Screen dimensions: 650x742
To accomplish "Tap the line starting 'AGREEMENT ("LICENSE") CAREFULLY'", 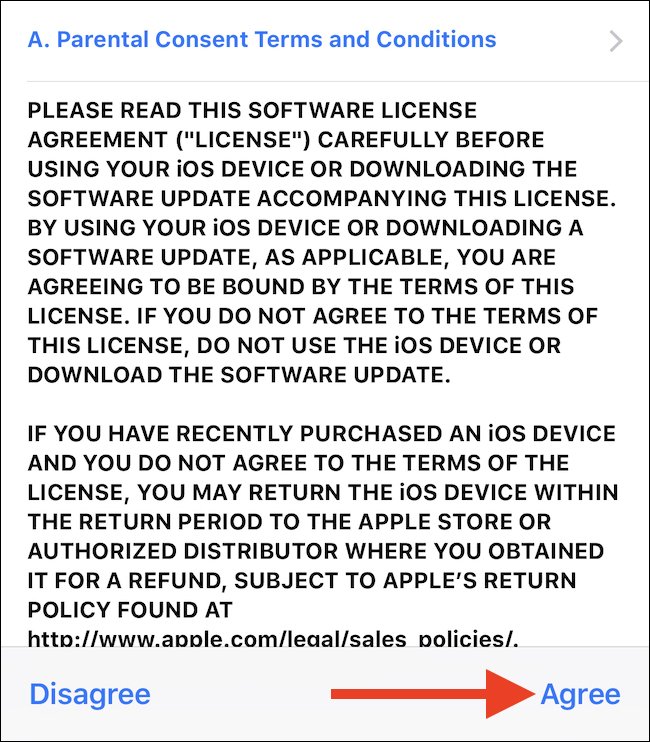I will point(286,140).
